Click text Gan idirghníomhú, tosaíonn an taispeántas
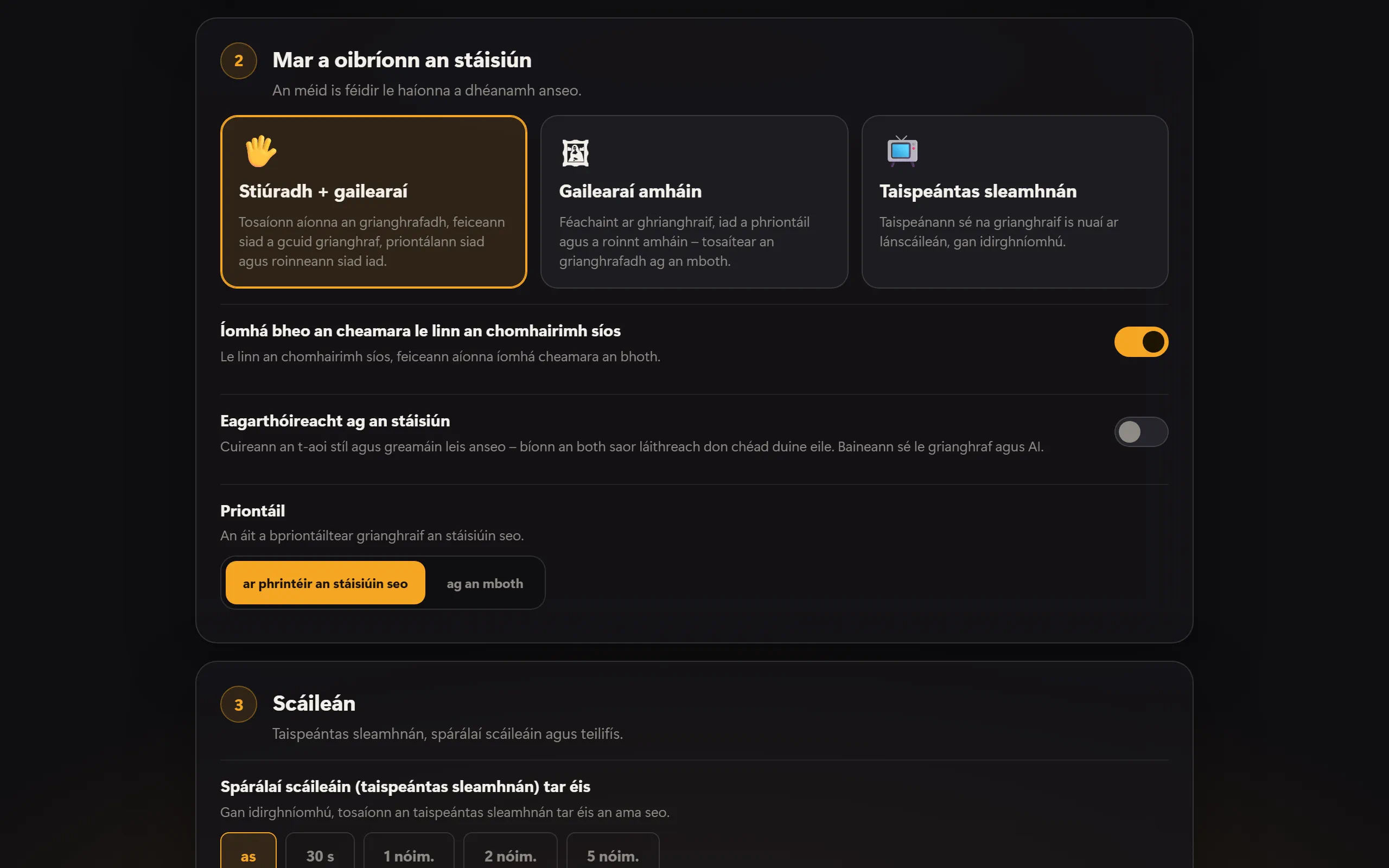1389x868 pixels. point(445,812)
